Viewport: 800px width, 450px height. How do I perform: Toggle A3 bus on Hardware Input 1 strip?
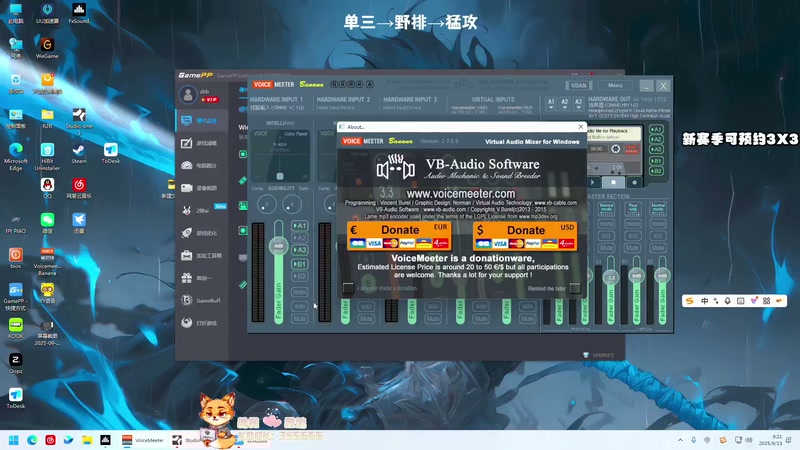(x=299, y=250)
